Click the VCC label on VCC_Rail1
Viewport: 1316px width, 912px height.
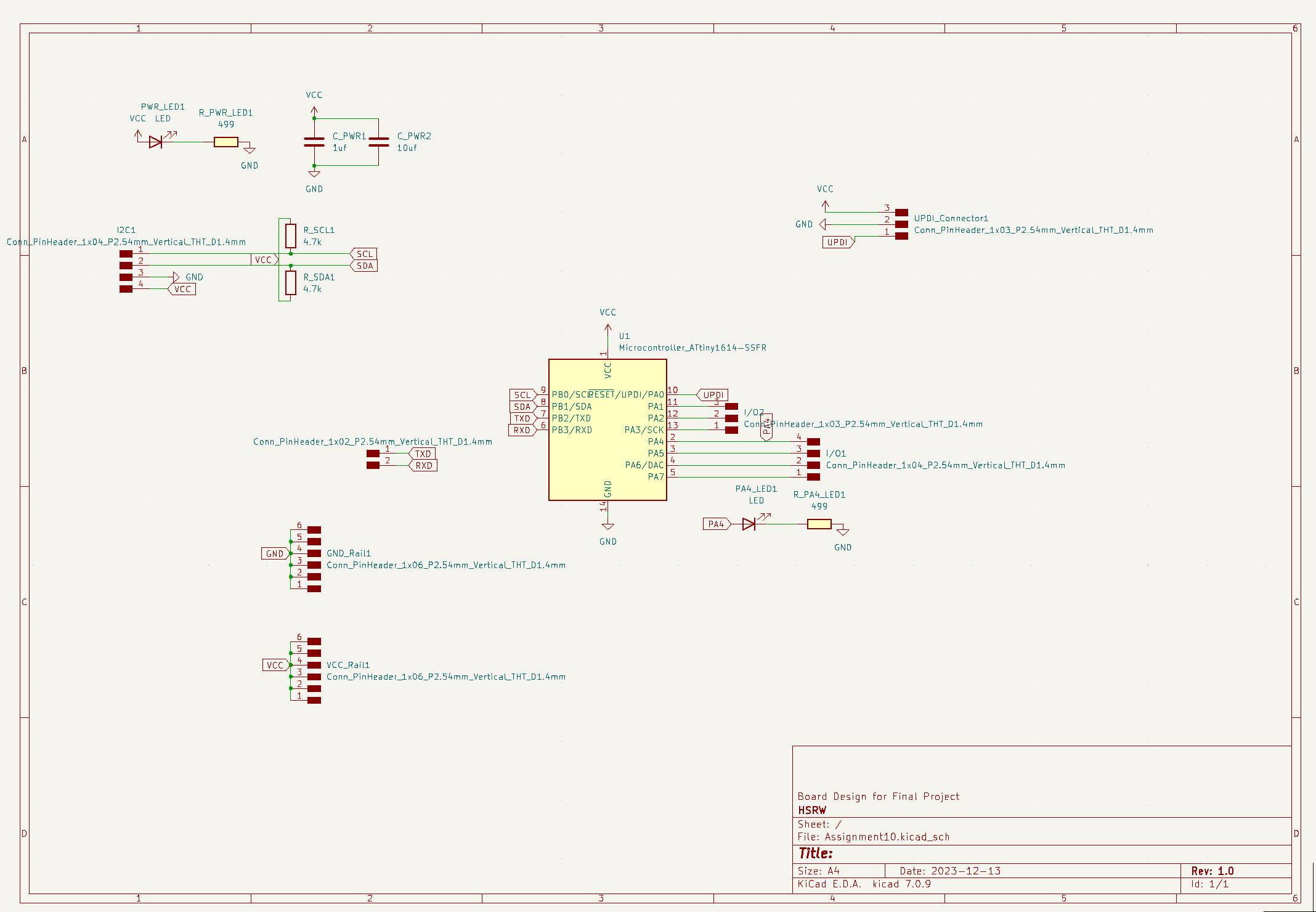(275, 665)
